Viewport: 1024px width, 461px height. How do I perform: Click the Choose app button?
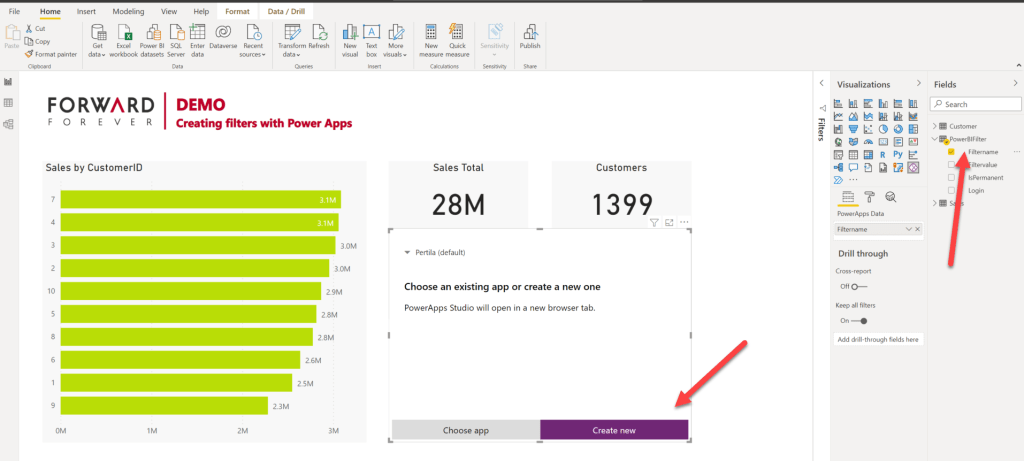(465, 430)
